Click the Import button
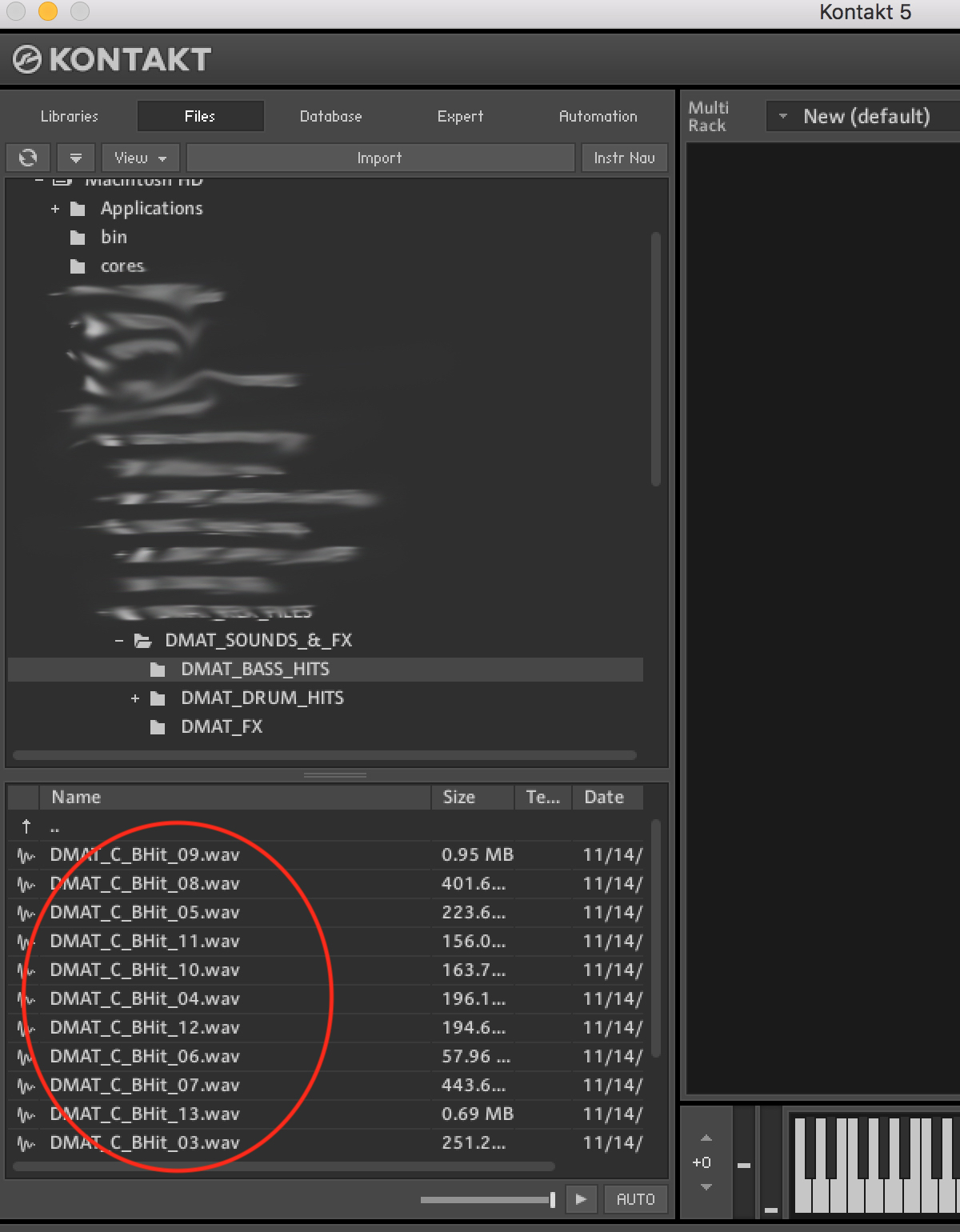 tap(380, 158)
